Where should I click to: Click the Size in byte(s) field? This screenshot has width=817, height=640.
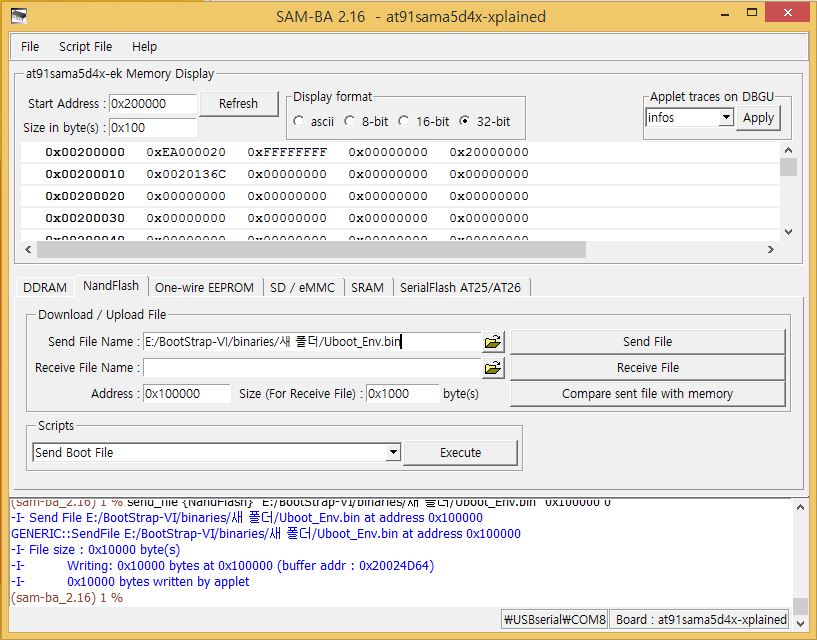[153, 127]
